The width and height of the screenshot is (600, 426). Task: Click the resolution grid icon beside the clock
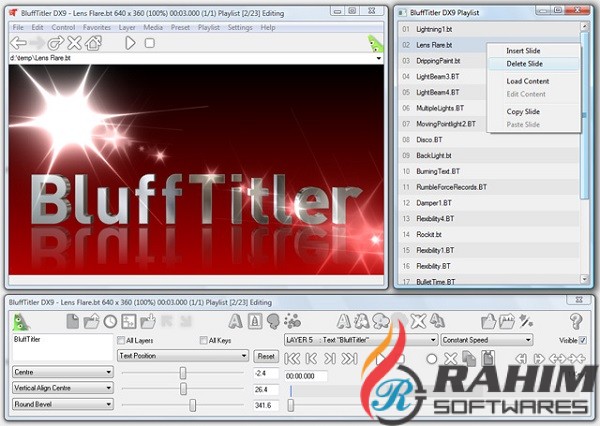129,322
